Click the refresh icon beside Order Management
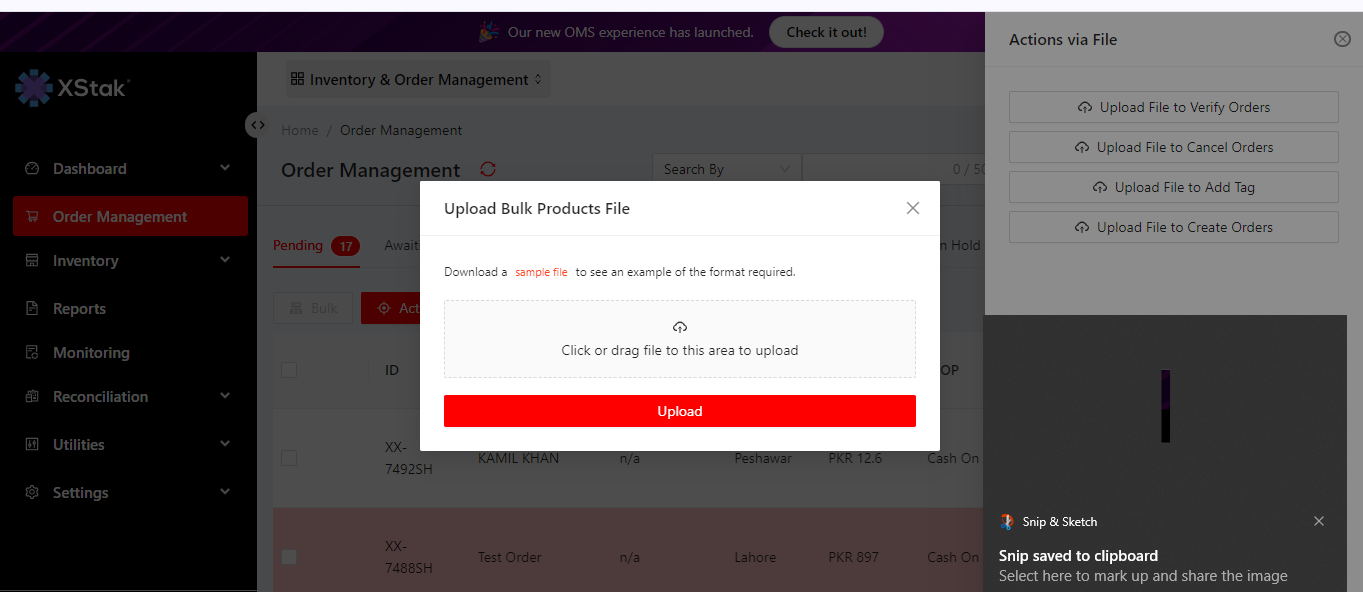 488,169
